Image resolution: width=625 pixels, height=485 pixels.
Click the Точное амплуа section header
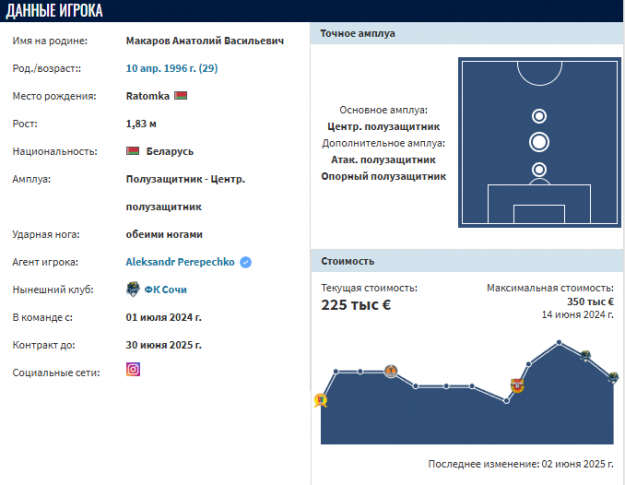[467, 33]
